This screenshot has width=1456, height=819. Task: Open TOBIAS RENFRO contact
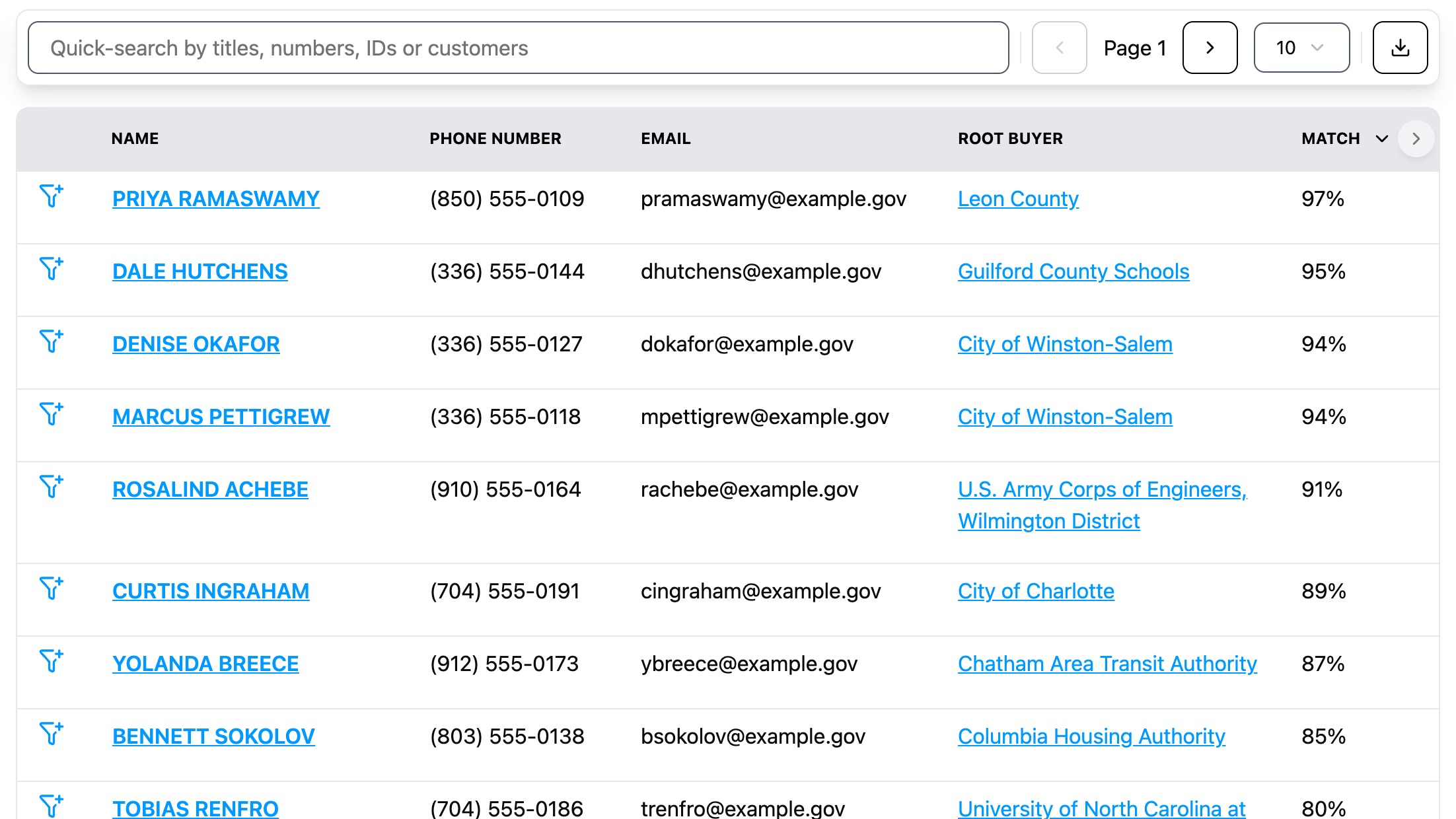coord(196,808)
